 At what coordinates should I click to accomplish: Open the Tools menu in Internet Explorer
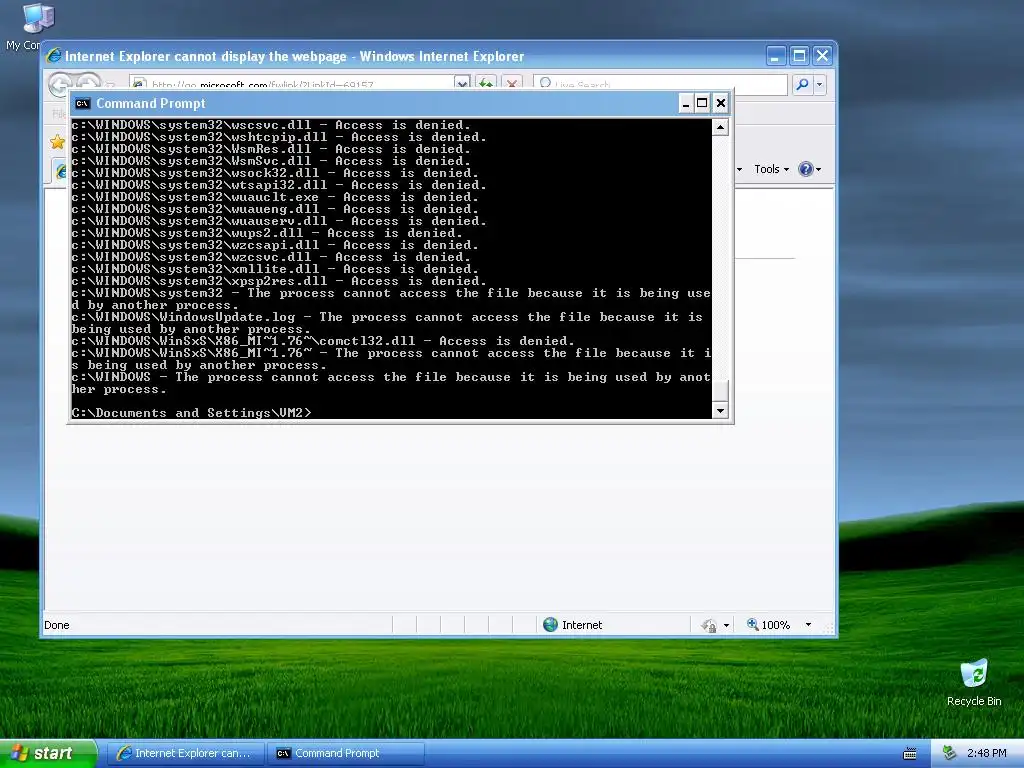tap(771, 169)
